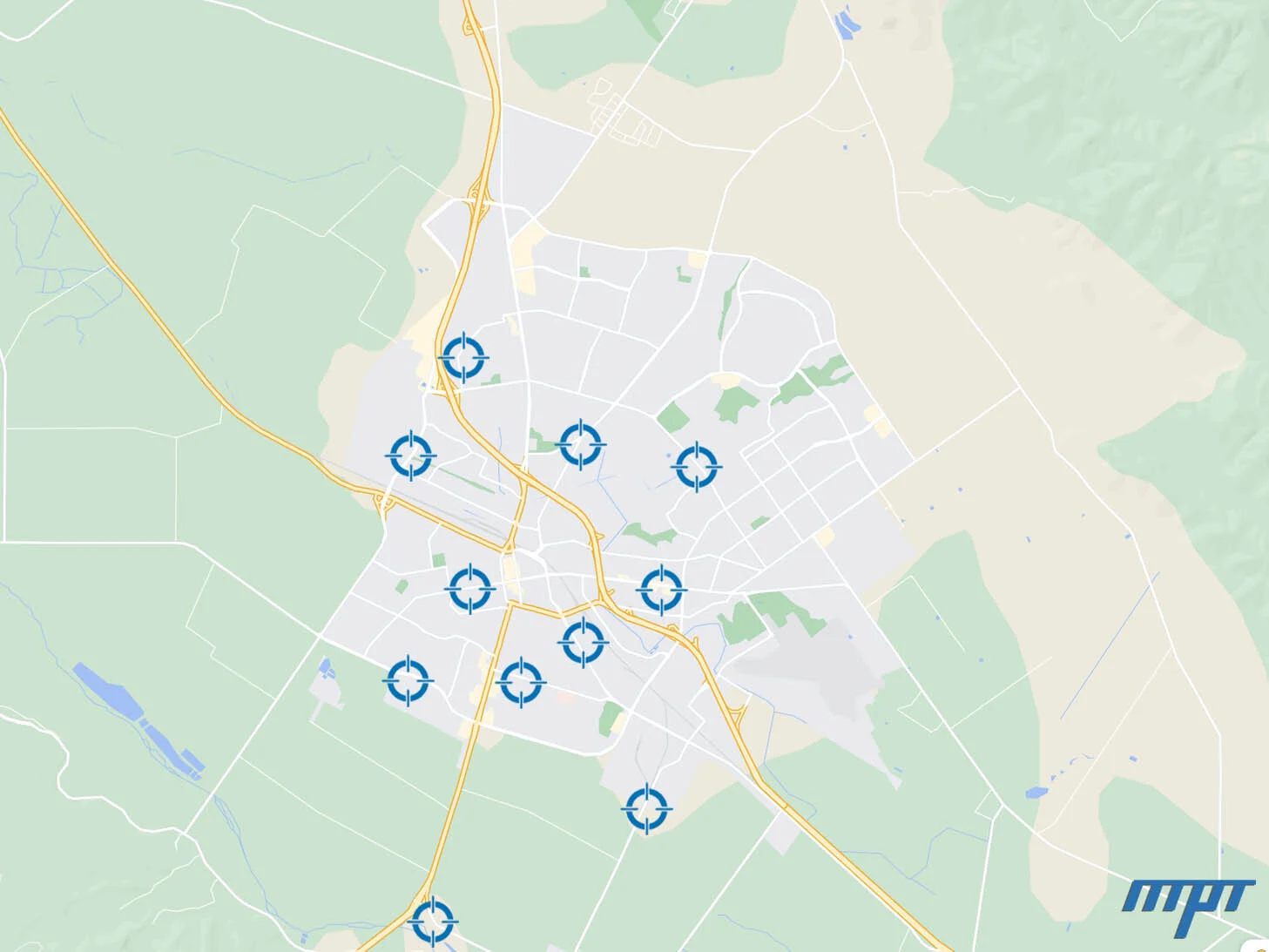
Task: Click the blue MPT logo
Action: pos(1188,908)
